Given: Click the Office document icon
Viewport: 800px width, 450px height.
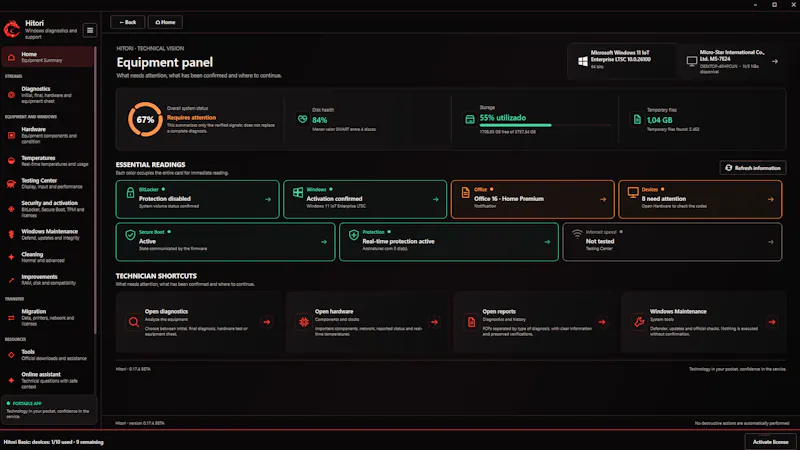Looking at the screenshot, I should point(465,192).
